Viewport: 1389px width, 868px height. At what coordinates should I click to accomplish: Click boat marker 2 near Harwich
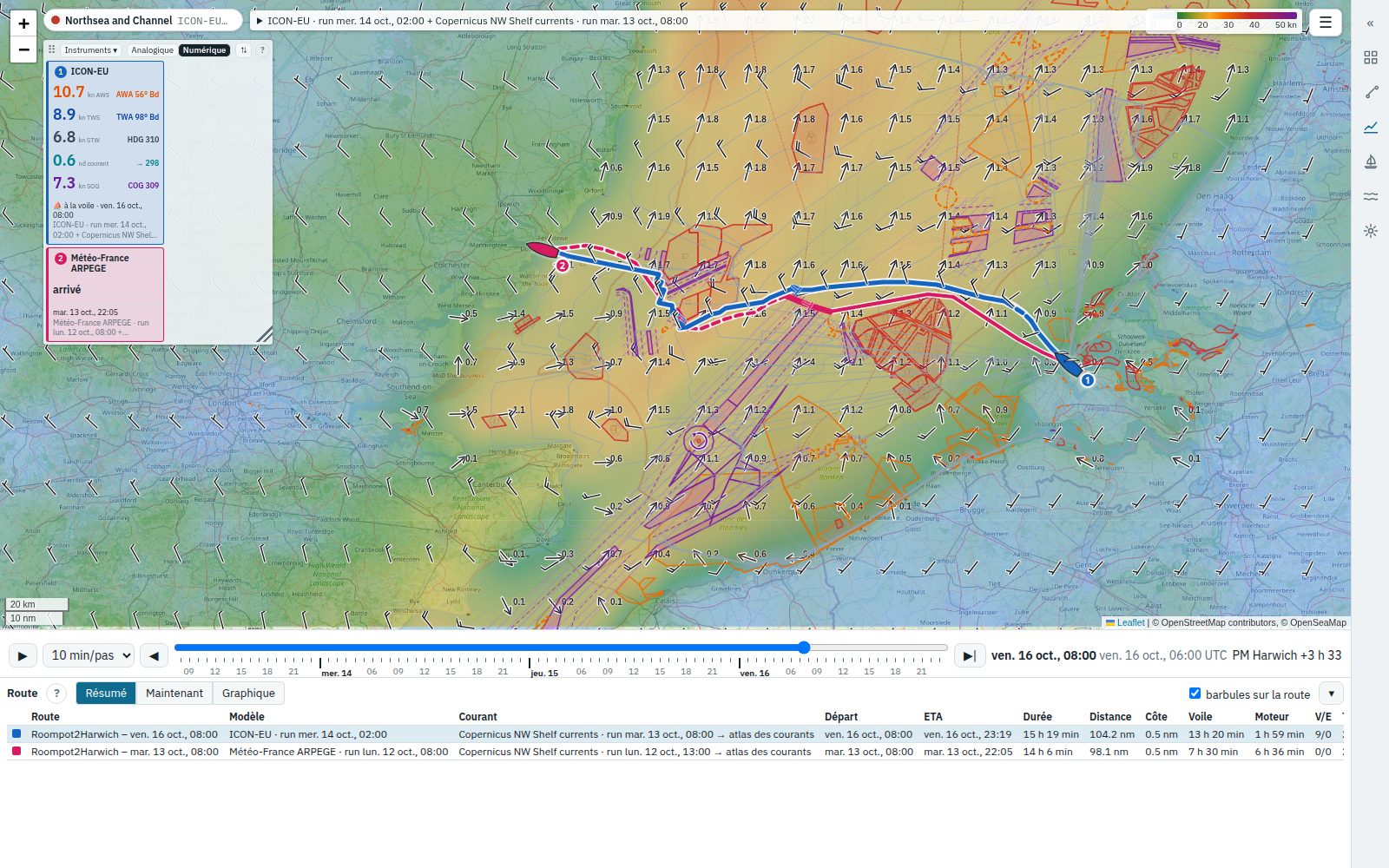[562, 266]
